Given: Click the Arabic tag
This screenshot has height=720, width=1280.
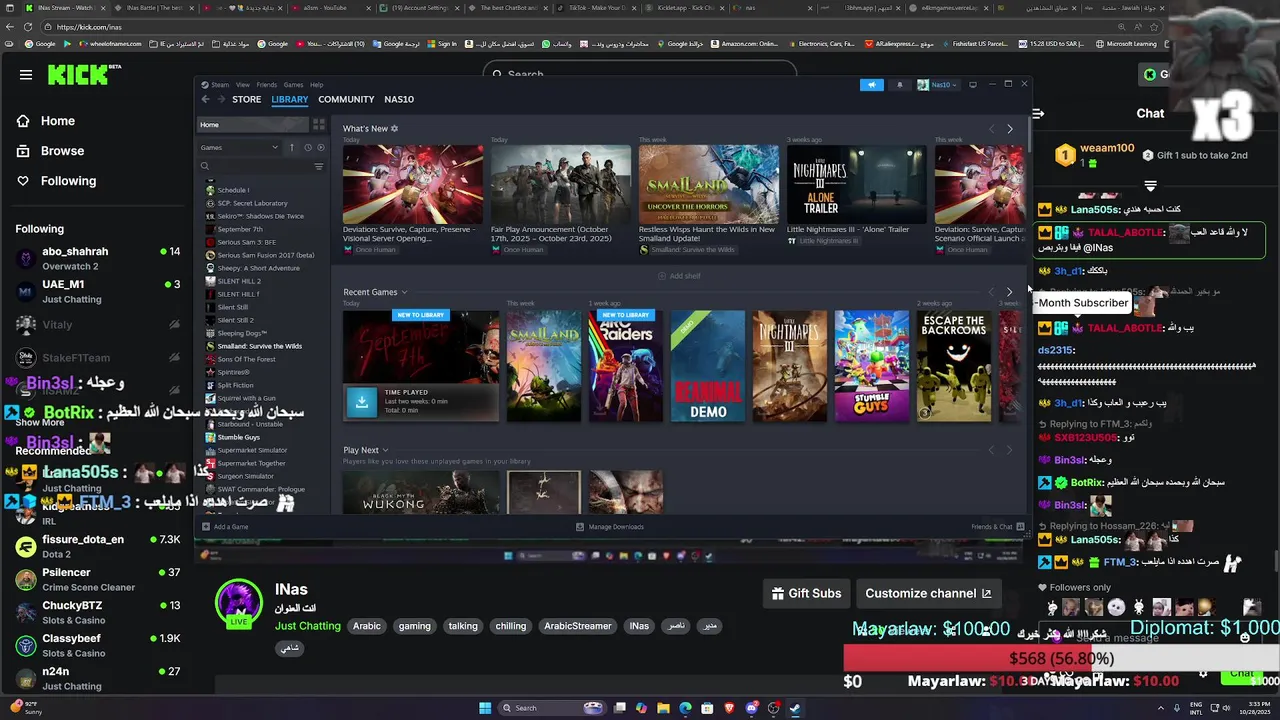Looking at the screenshot, I should coord(367,626).
